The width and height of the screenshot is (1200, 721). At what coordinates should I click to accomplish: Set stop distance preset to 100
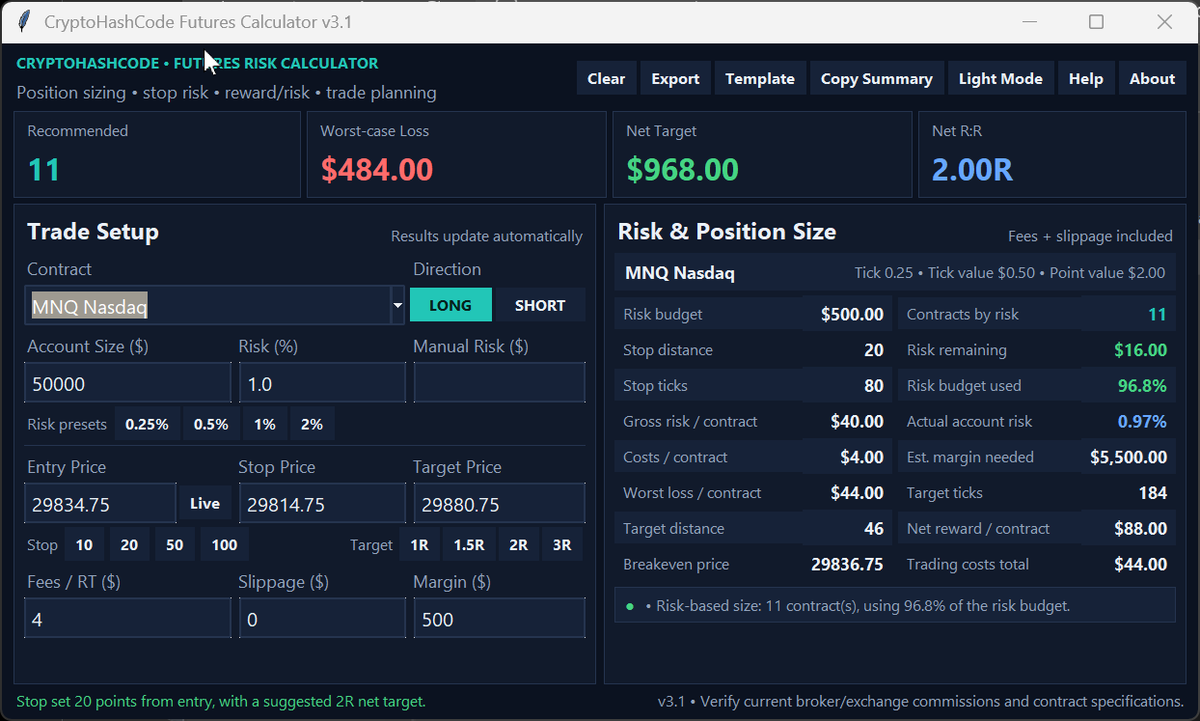pos(225,545)
